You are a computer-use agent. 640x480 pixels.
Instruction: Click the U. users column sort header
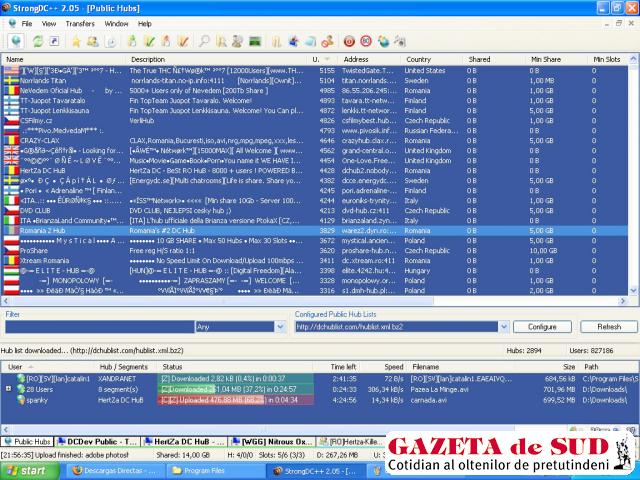321,59
